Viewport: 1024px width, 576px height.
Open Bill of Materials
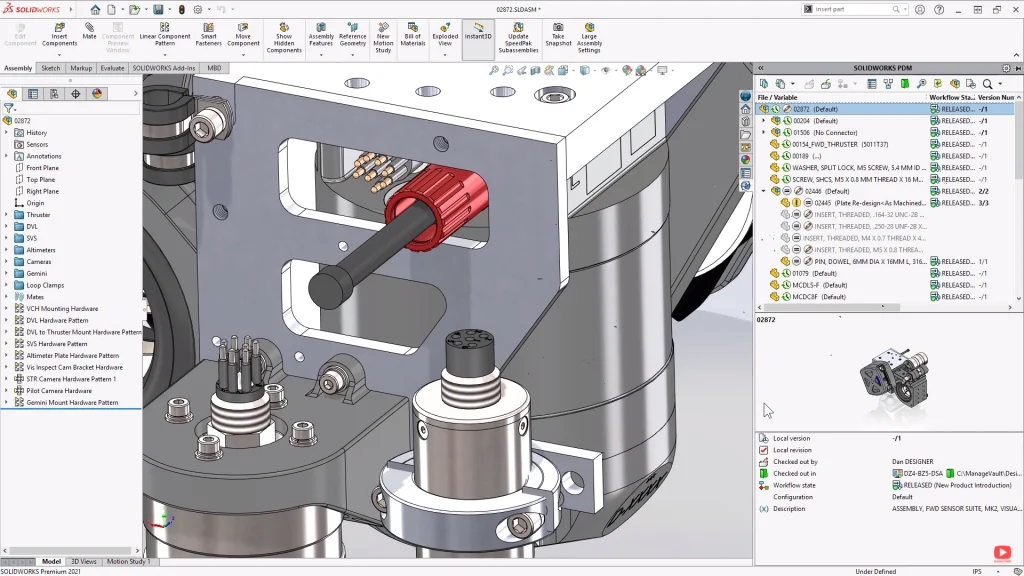[413, 34]
